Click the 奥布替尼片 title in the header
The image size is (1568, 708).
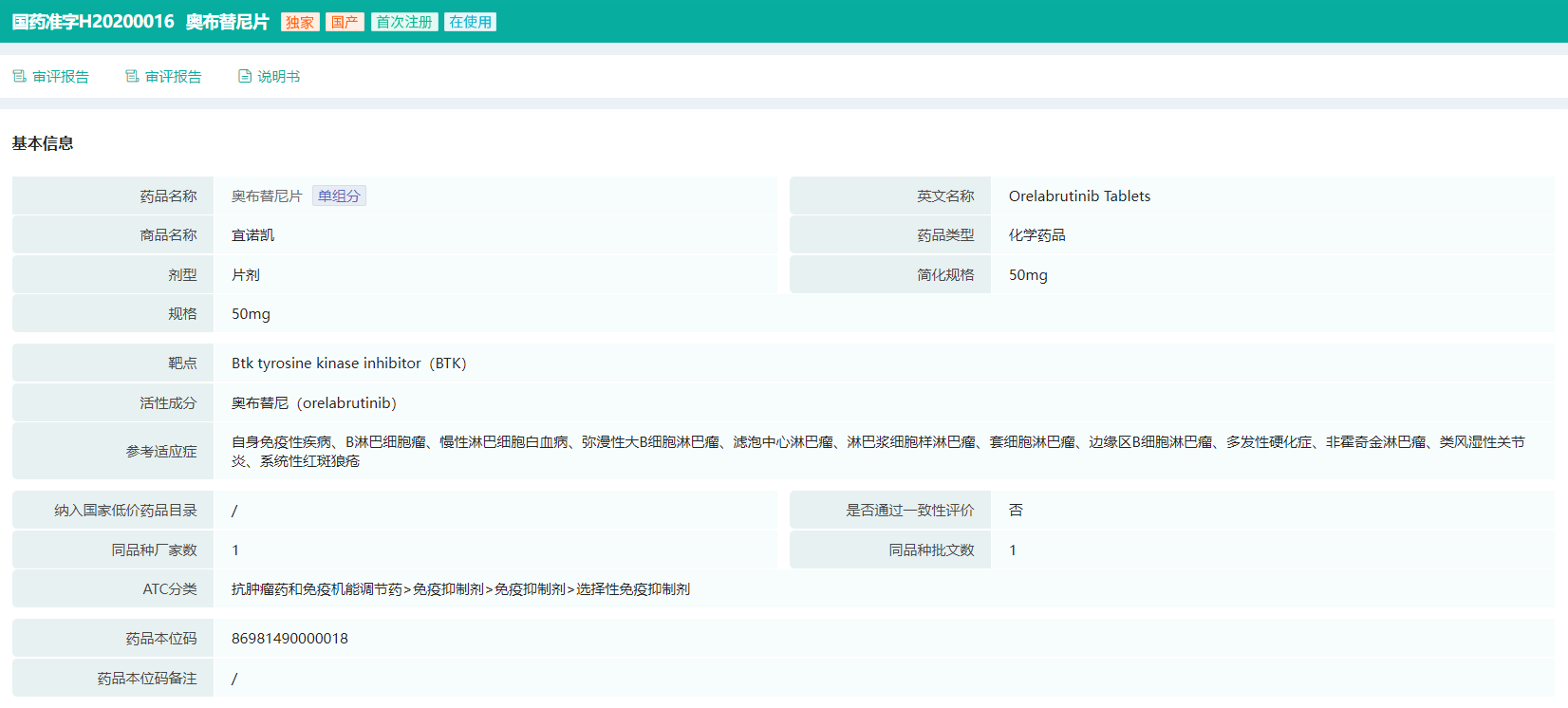point(228,22)
